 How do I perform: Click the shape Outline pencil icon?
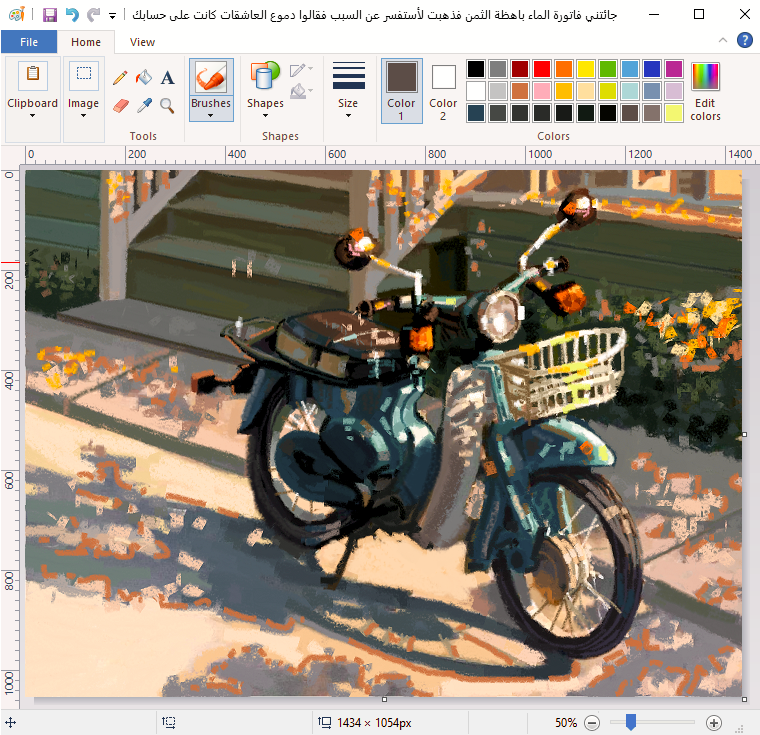(x=298, y=70)
